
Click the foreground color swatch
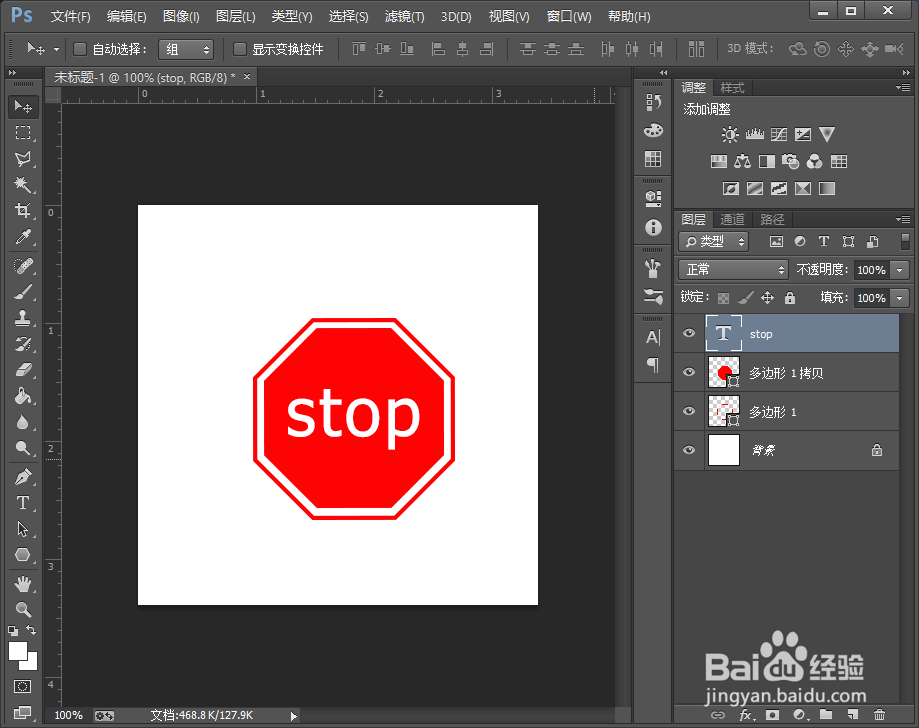[18, 651]
